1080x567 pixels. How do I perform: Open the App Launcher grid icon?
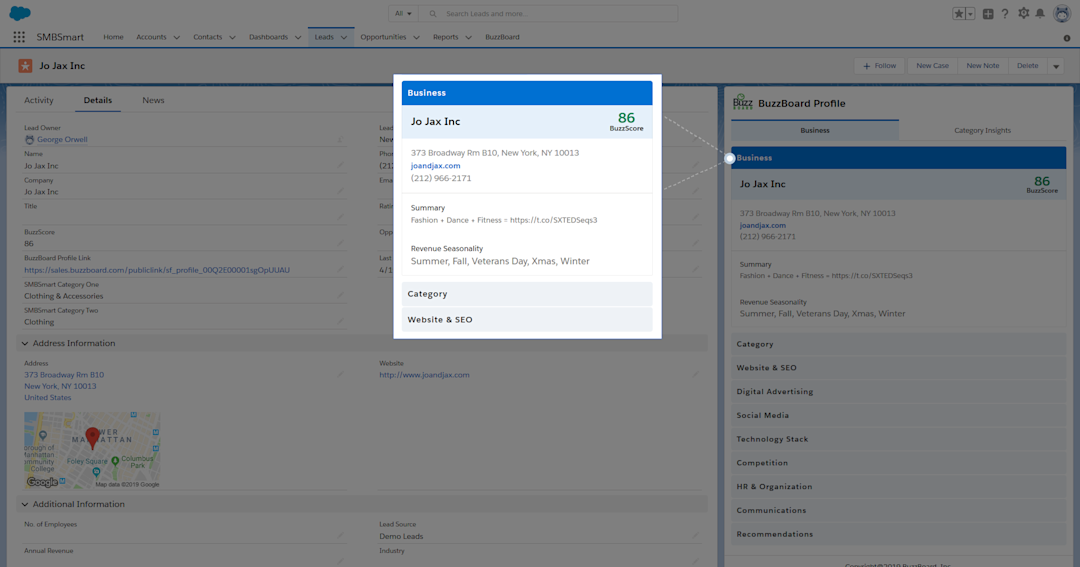(19, 37)
